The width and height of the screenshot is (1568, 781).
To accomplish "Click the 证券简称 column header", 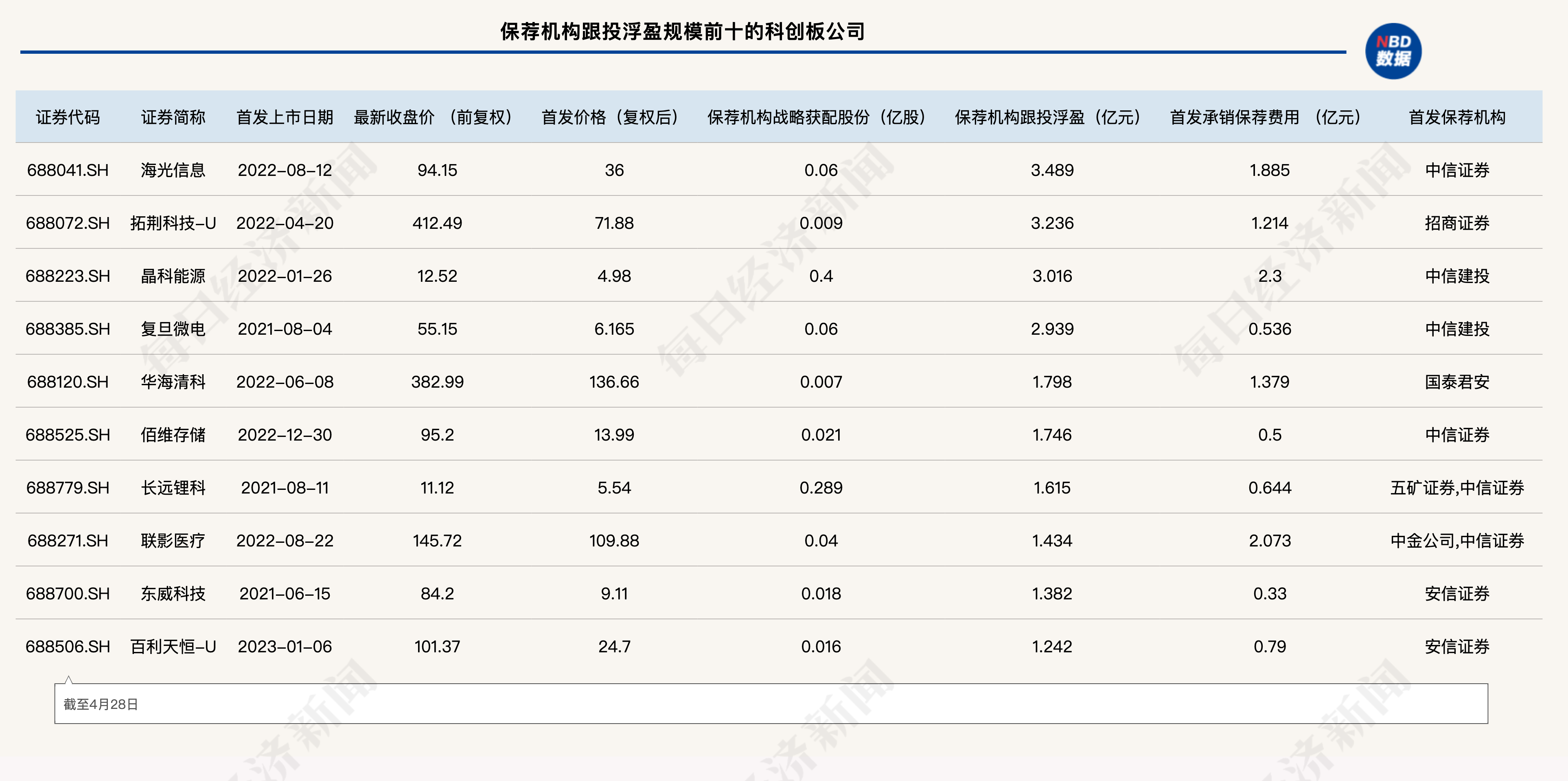I will click(173, 117).
